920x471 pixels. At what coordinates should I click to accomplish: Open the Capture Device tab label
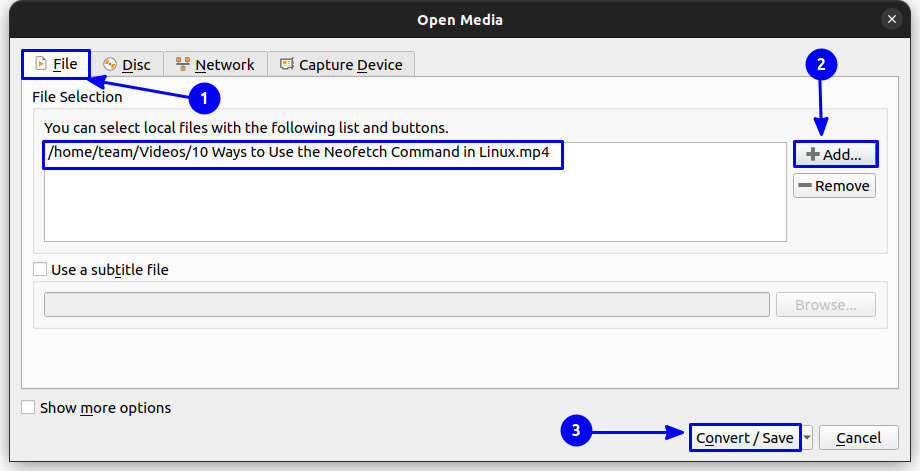(350, 65)
